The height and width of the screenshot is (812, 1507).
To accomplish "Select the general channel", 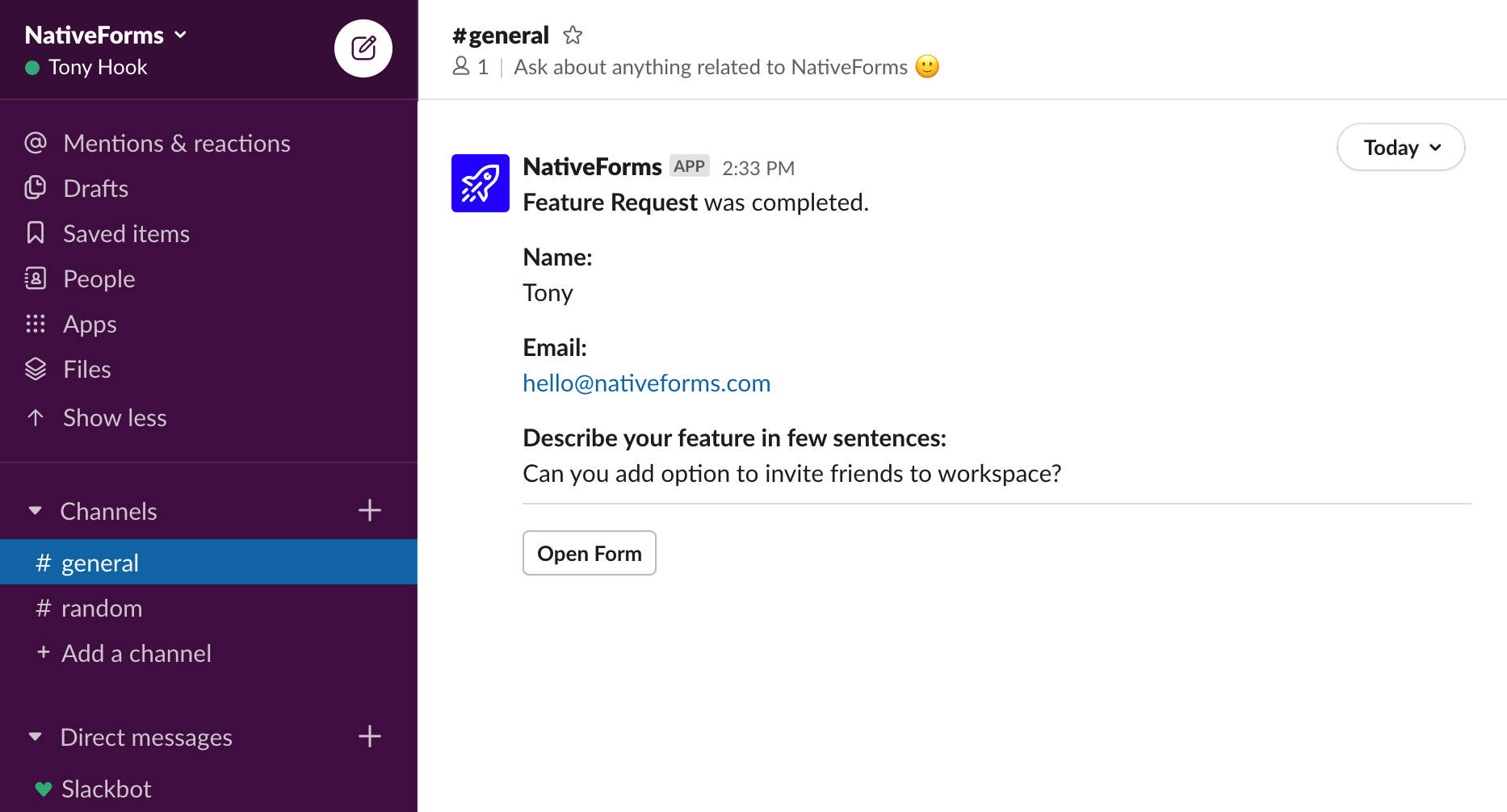I will [99, 563].
